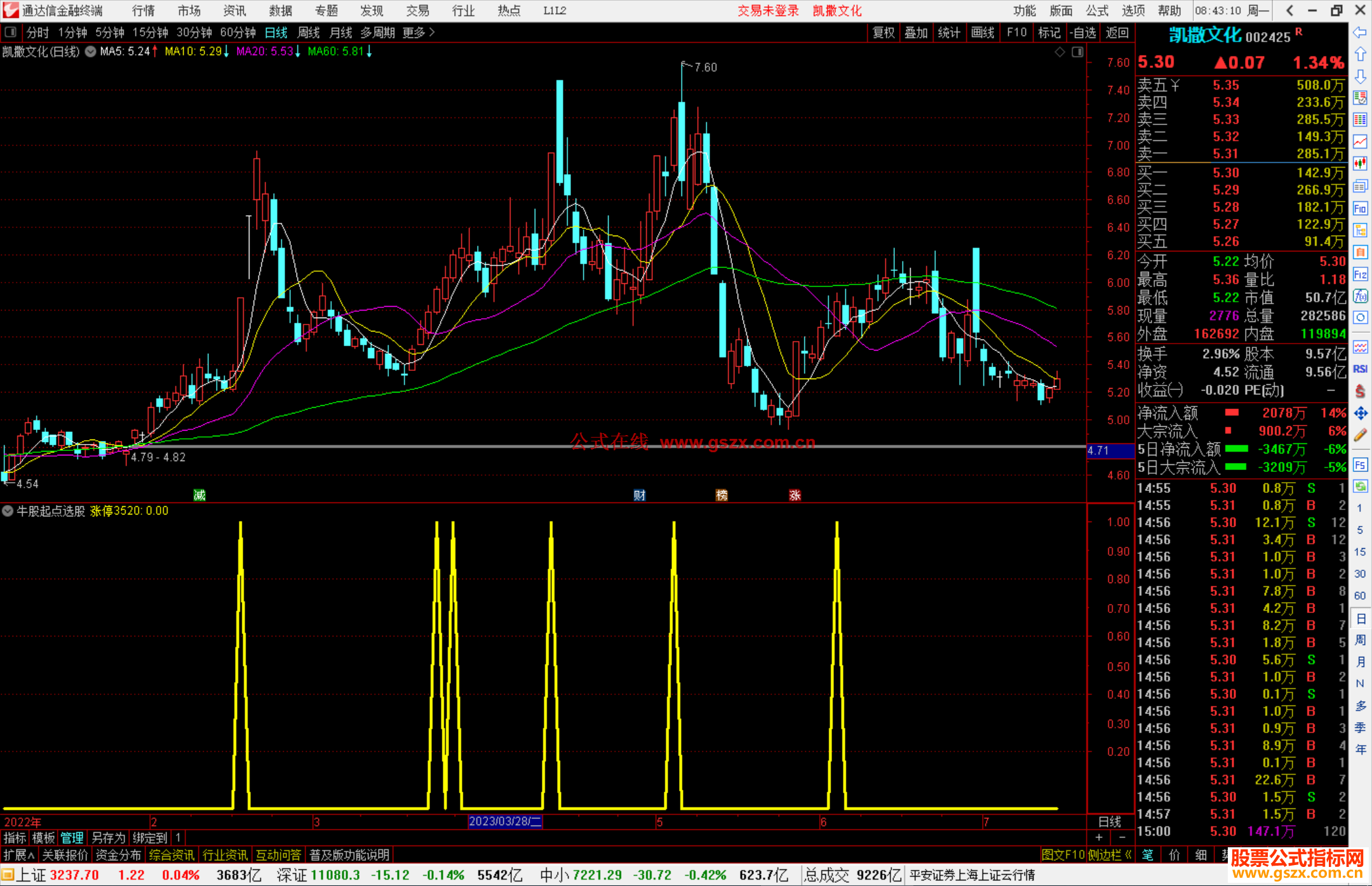Toggle the diamond marker at chart top-right
The width and height of the screenshot is (1372, 886).
[1059, 52]
